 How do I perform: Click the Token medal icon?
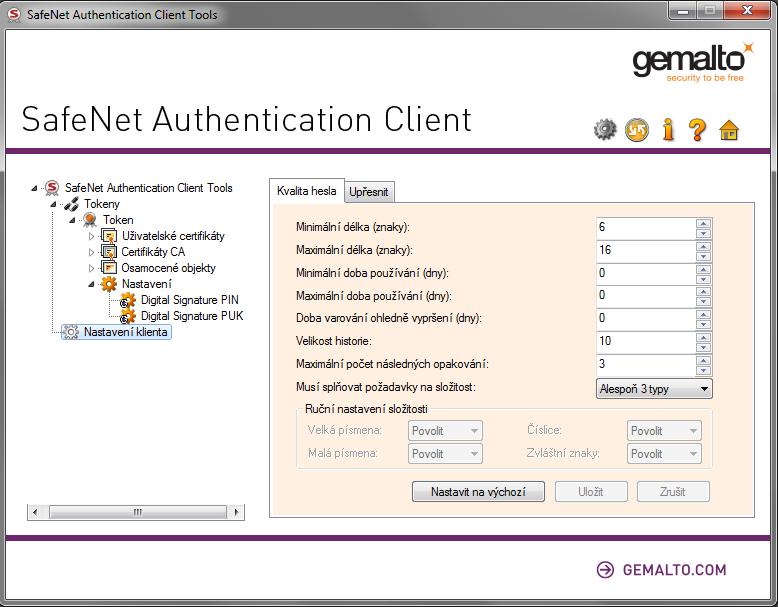click(x=90, y=219)
